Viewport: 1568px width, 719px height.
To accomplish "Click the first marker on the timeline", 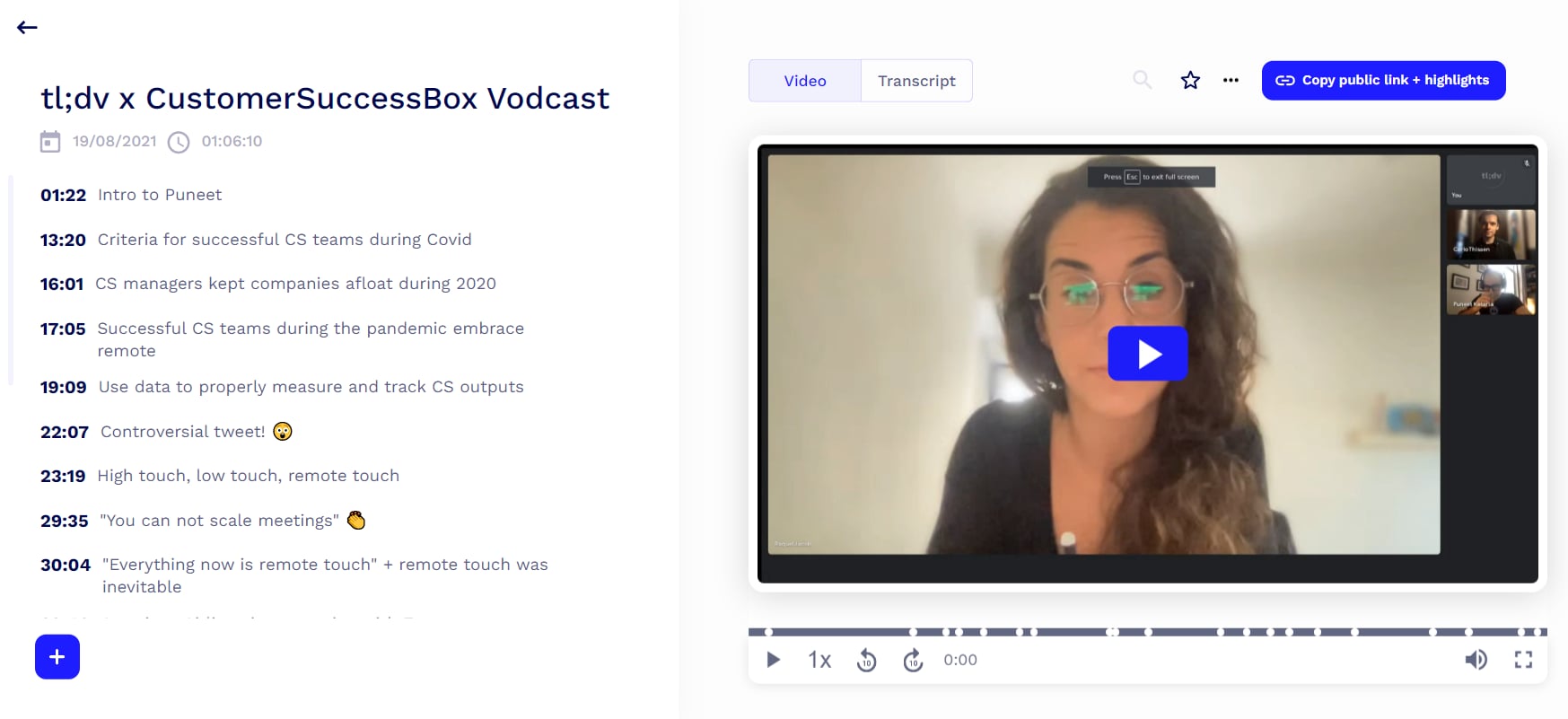I will click(768, 632).
